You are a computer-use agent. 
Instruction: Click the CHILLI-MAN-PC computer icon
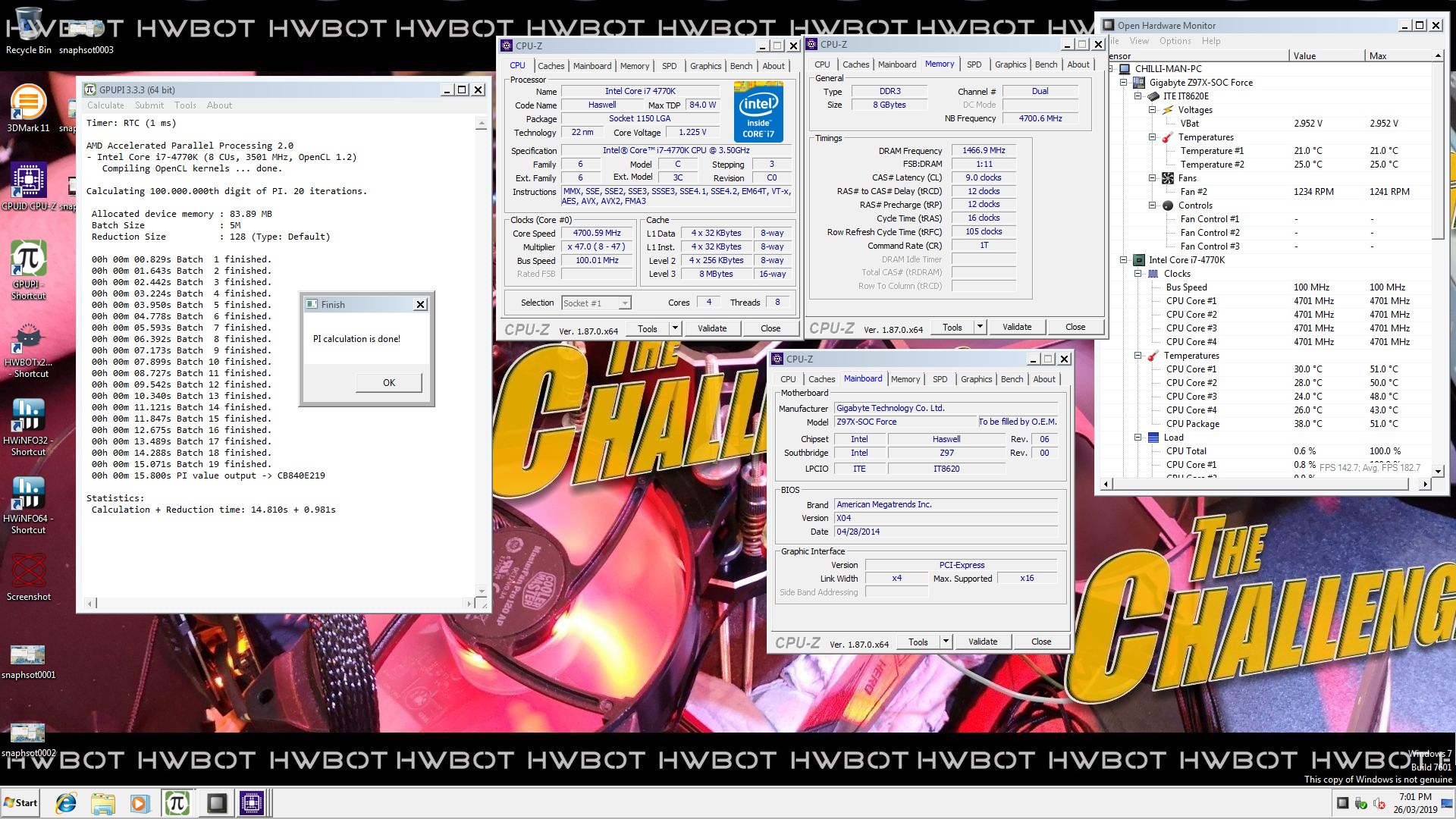pyautogui.click(x=1125, y=68)
